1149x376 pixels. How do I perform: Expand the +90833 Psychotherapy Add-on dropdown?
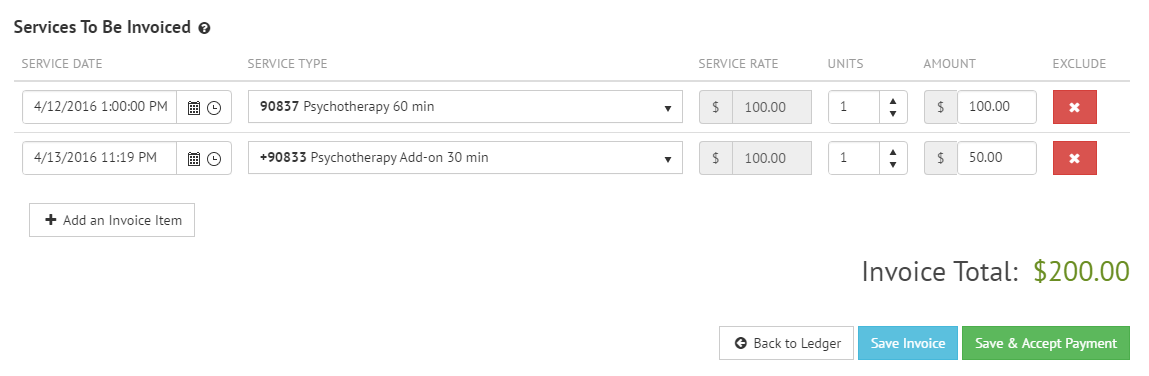pyautogui.click(x=465, y=158)
